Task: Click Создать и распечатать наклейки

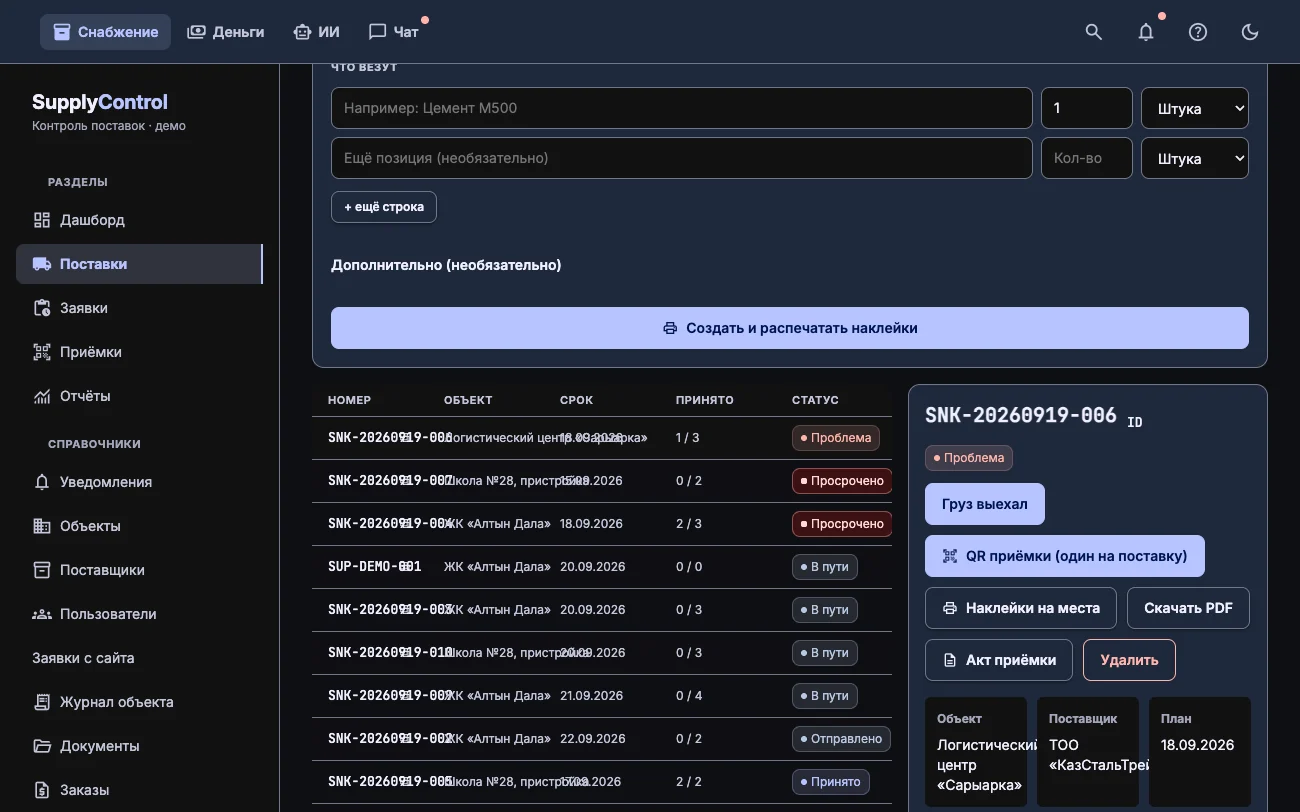Action: tap(790, 328)
